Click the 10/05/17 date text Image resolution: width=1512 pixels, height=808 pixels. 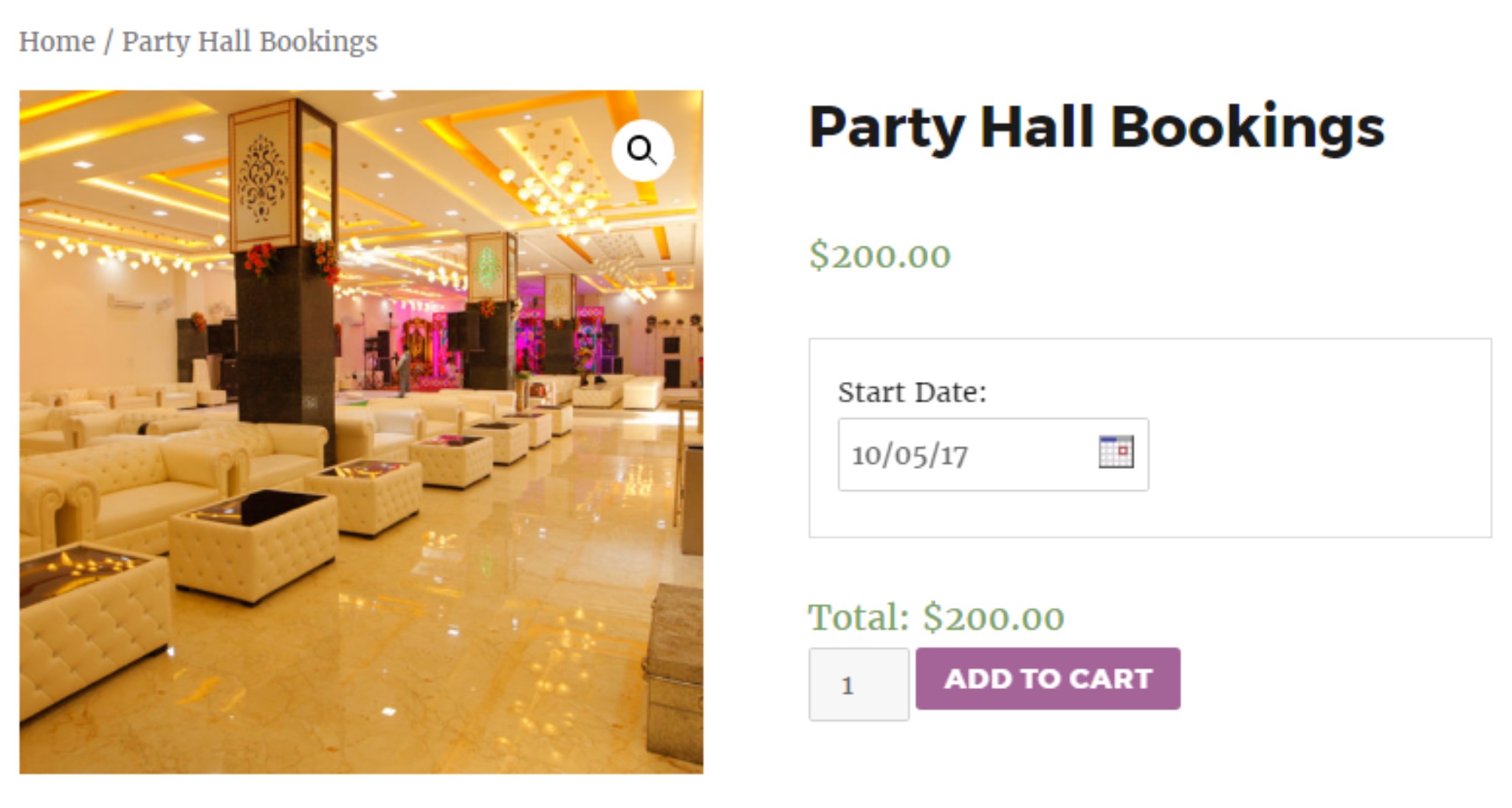tap(910, 455)
